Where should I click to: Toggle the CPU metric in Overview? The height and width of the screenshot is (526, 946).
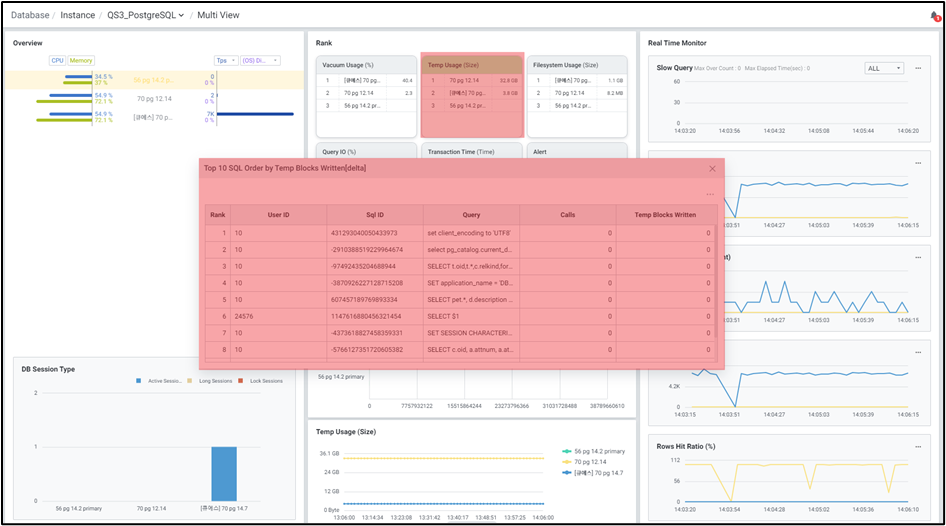[x=57, y=60]
